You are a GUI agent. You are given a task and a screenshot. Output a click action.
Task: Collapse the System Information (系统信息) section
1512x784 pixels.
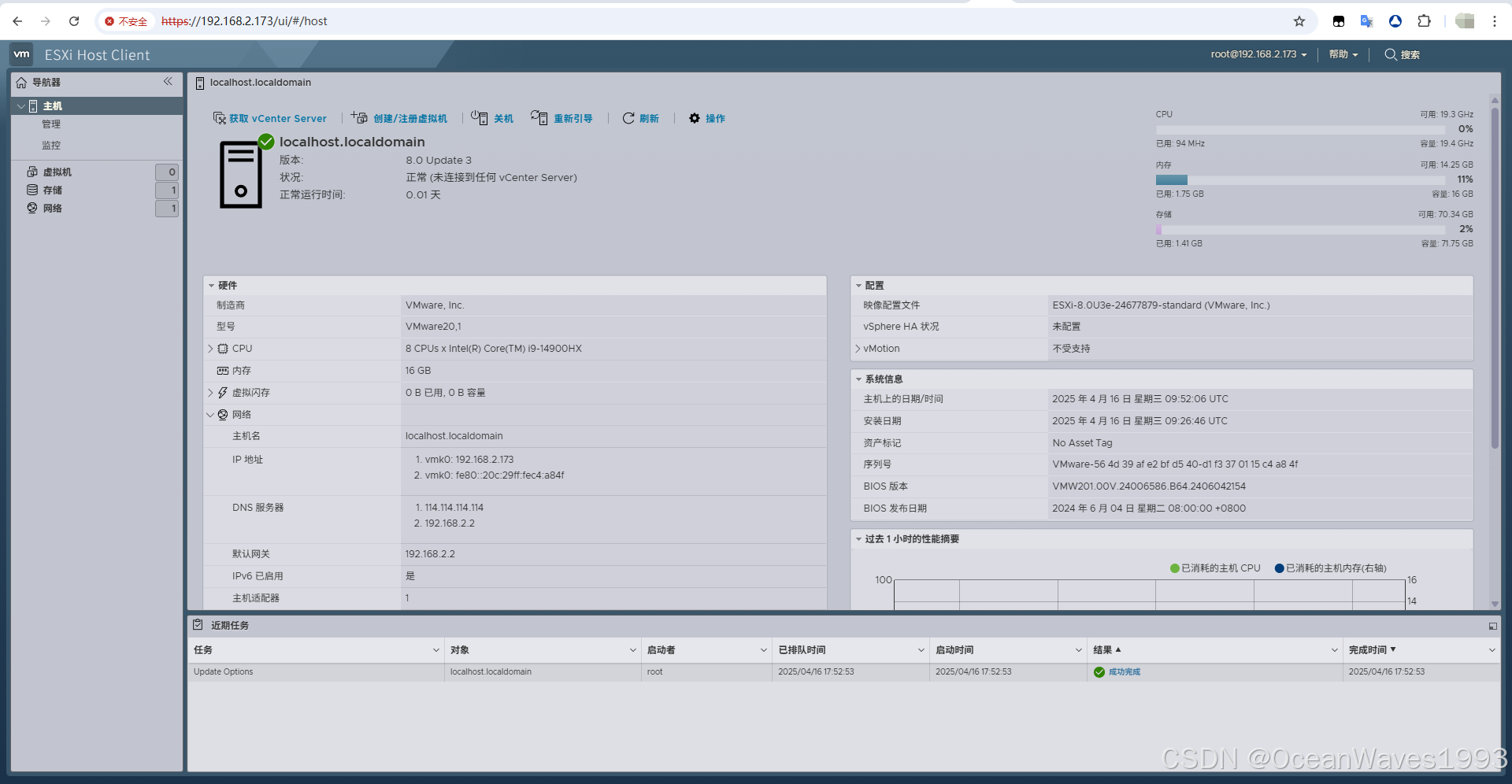(858, 379)
